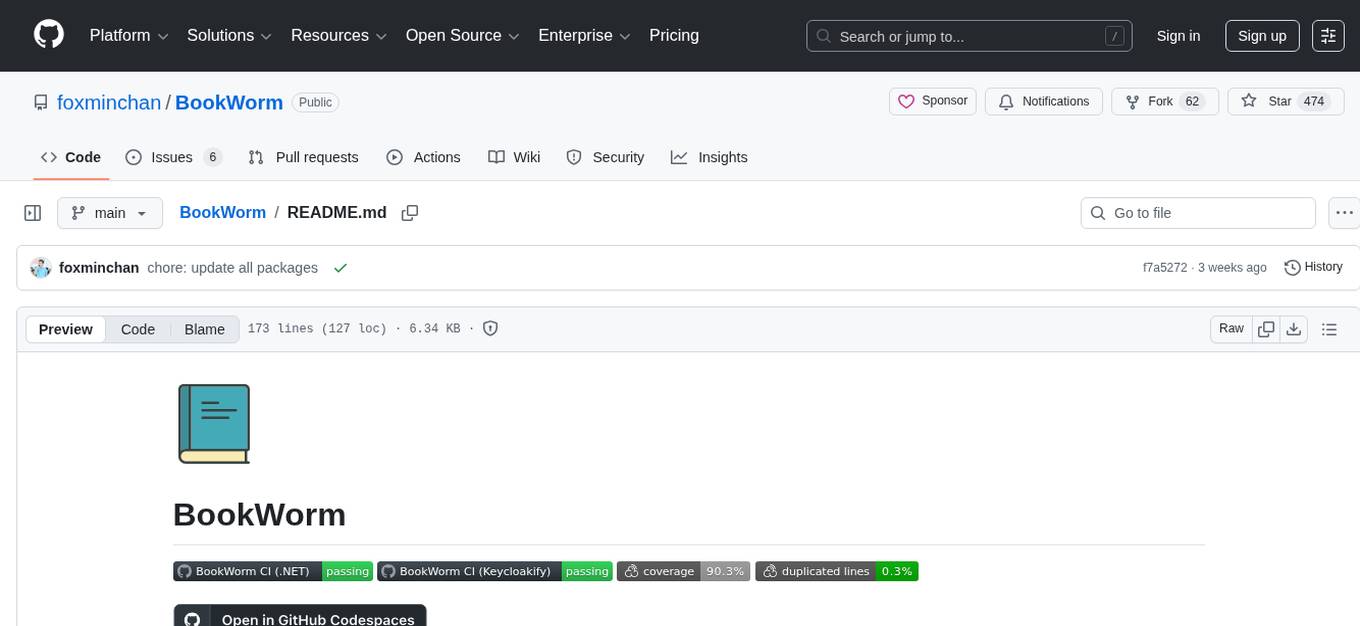Expand the Platform menu
Viewport: 1360px width, 626px height.
pyautogui.click(x=129, y=36)
